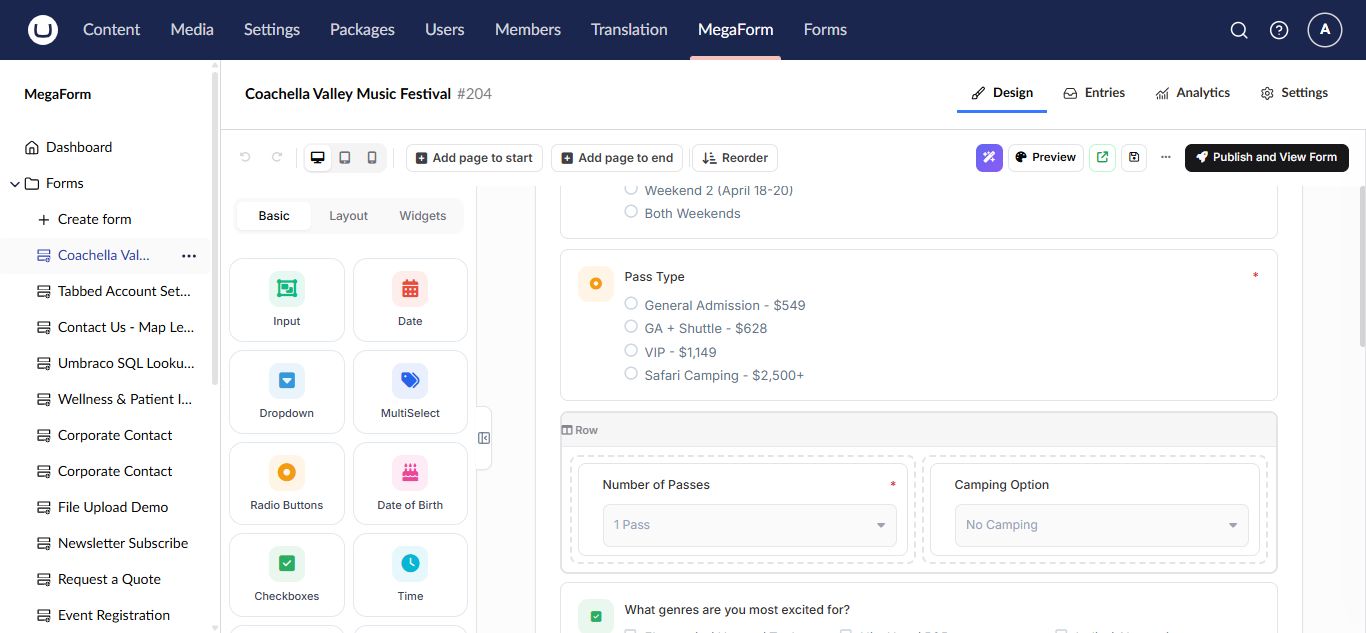Click the Preview button

click(1046, 158)
